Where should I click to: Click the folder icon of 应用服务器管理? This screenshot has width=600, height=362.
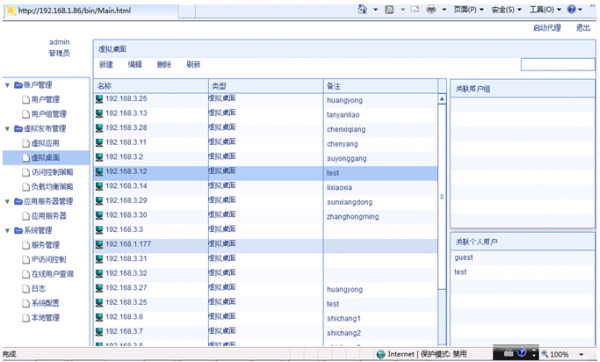tap(18, 201)
